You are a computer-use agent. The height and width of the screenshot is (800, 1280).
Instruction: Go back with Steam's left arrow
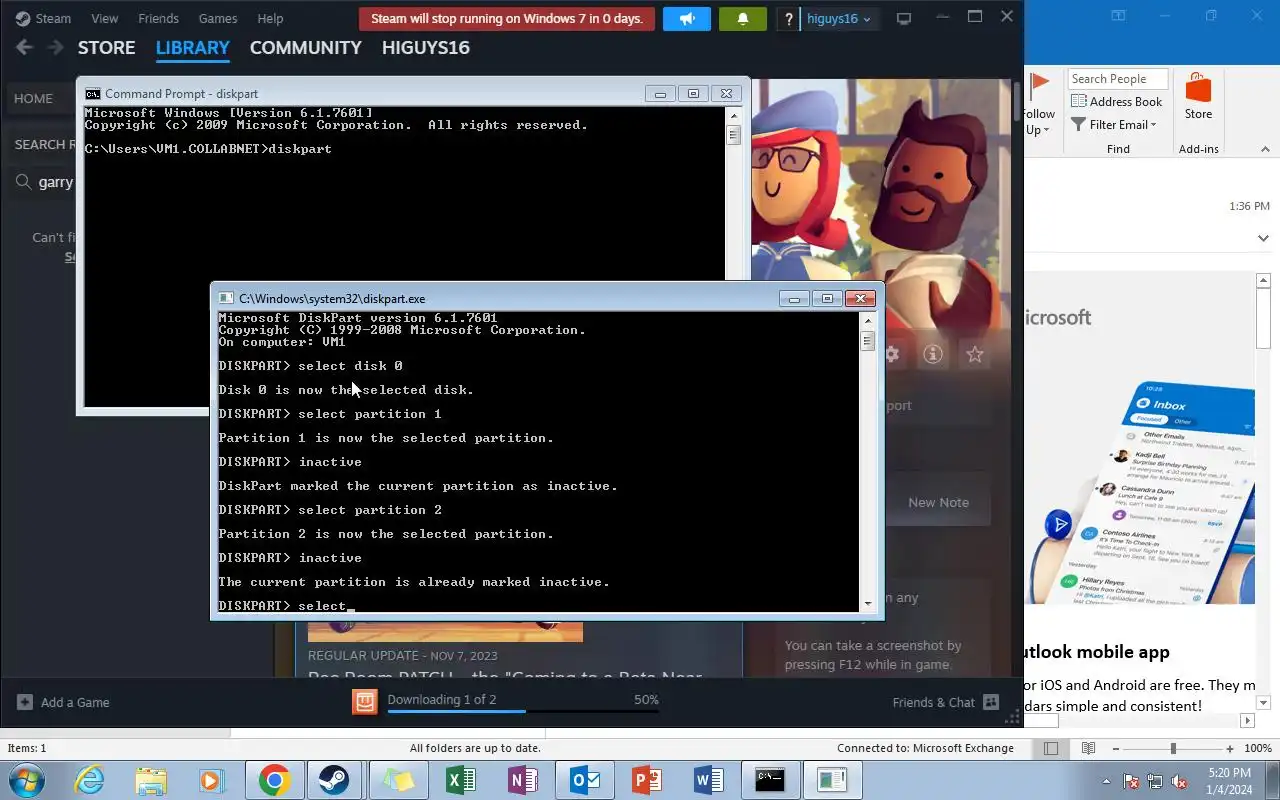[x=25, y=47]
